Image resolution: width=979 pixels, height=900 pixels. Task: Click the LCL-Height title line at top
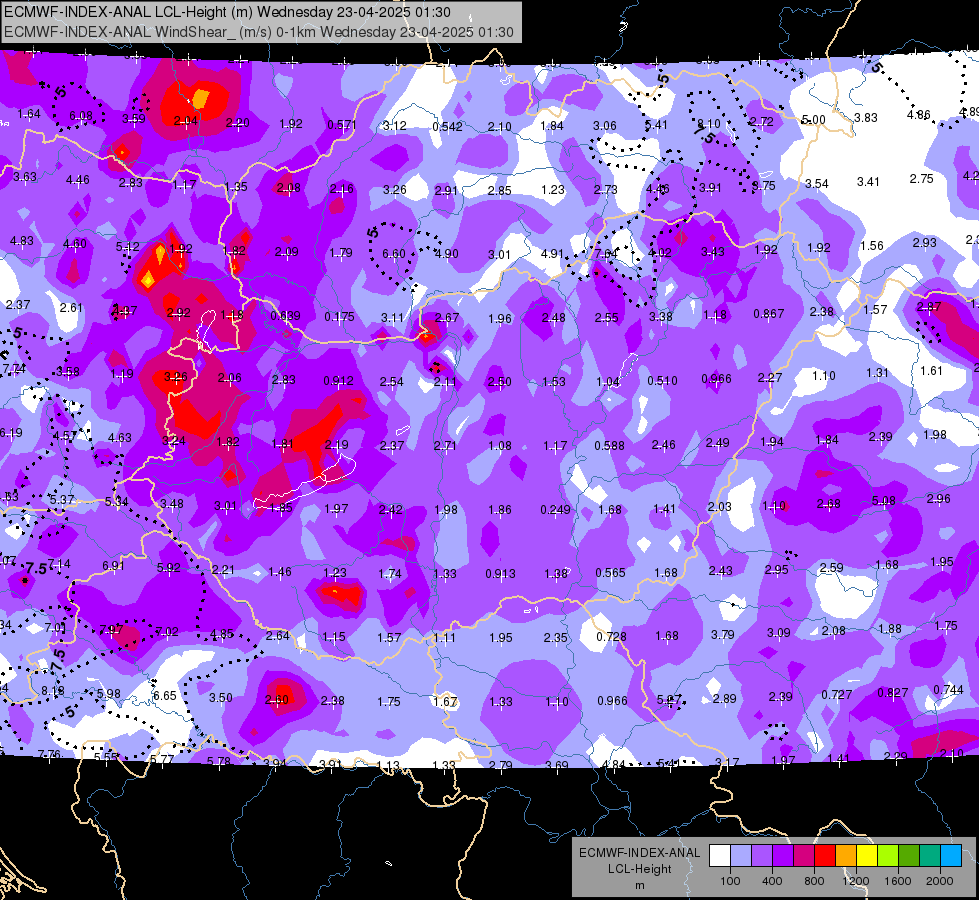click(227, 12)
